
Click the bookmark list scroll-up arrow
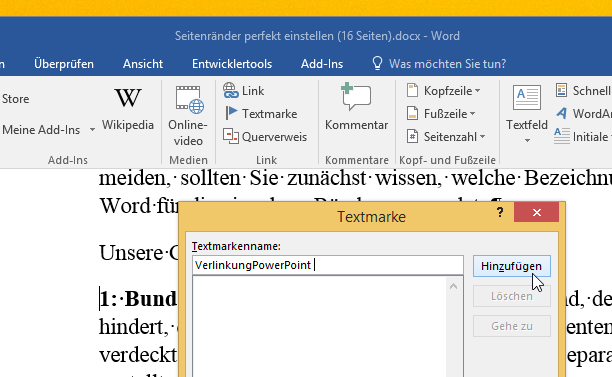[453, 286]
